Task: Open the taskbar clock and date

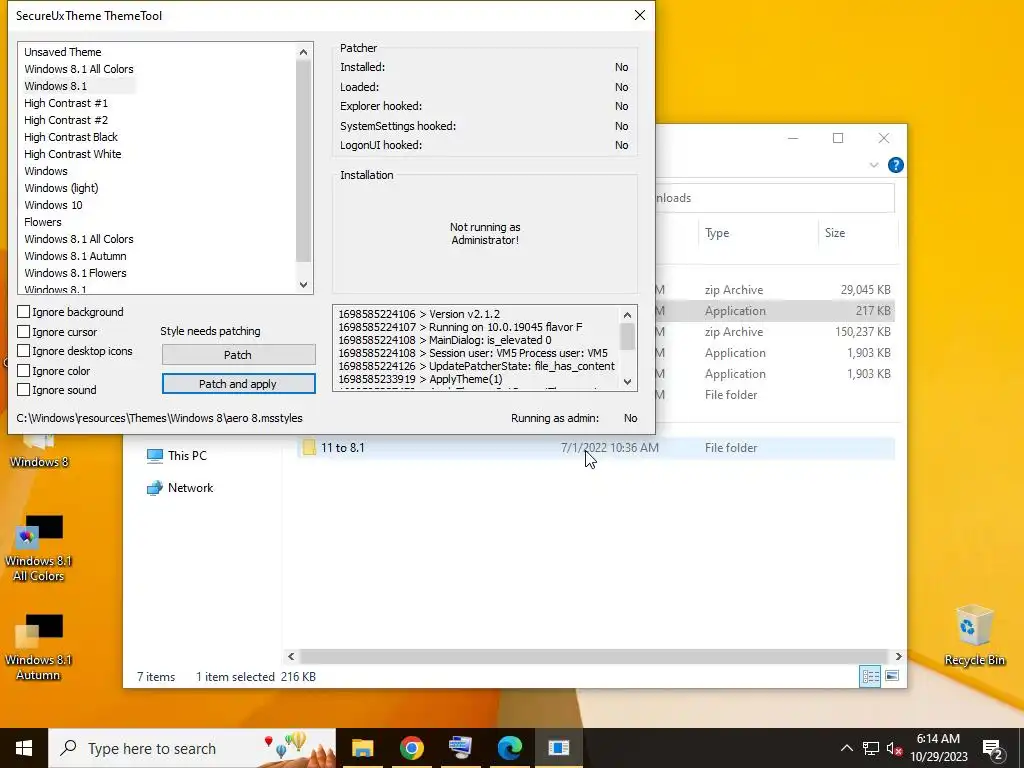Action: (939, 748)
